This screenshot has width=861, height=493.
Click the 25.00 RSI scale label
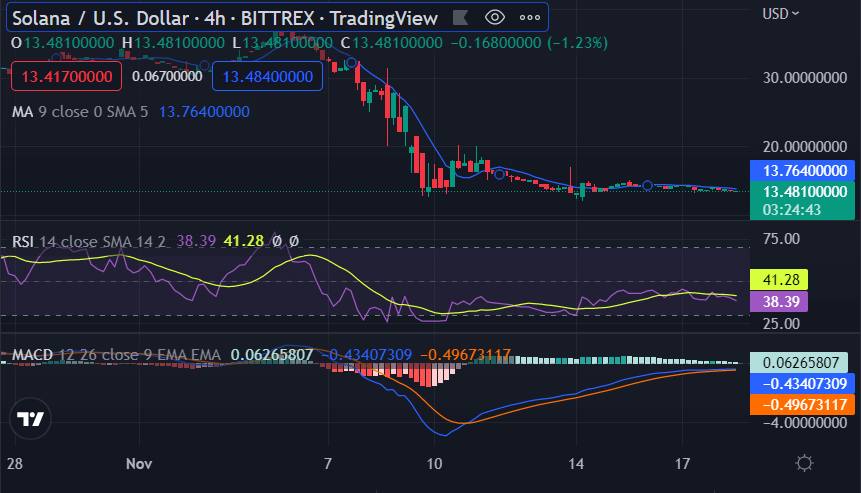(781, 324)
